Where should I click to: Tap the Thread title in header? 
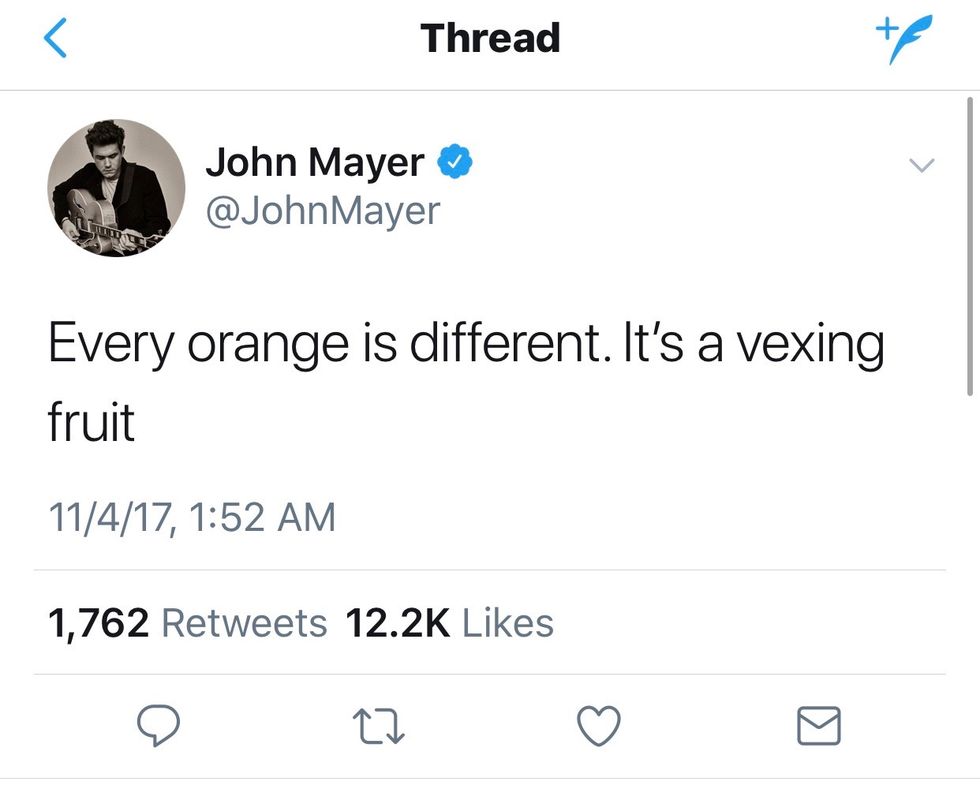(490, 39)
